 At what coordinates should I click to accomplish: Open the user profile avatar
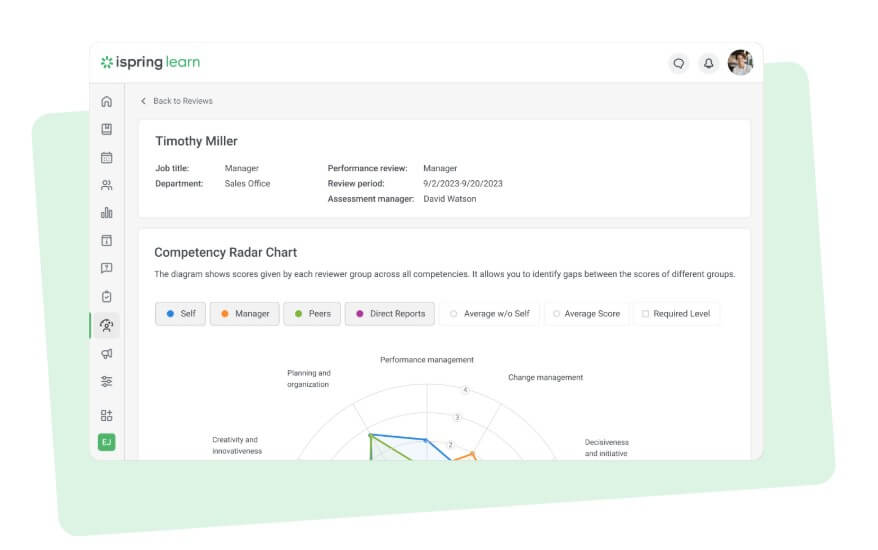point(740,62)
